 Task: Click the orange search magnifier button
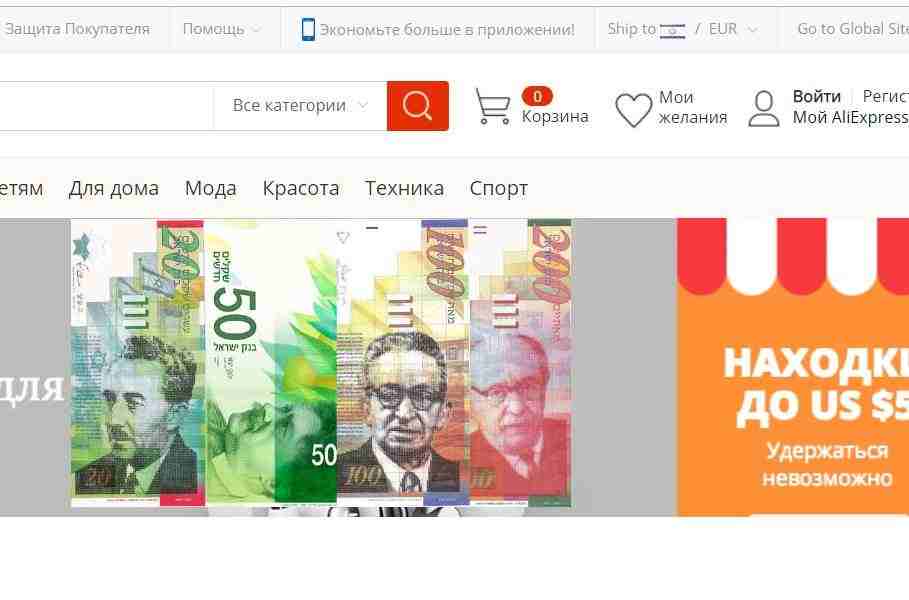point(417,106)
